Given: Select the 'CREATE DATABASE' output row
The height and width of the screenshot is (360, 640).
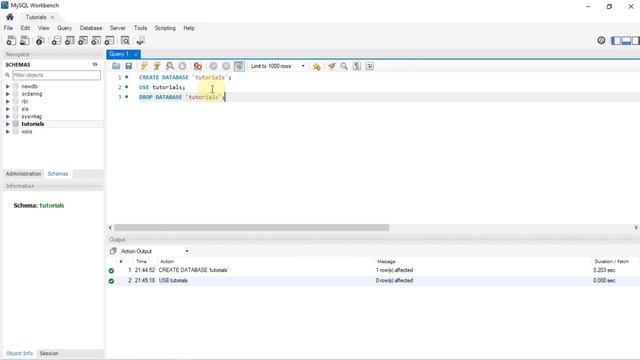Looking at the screenshot, I should pyautogui.click(x=373, y=270).
